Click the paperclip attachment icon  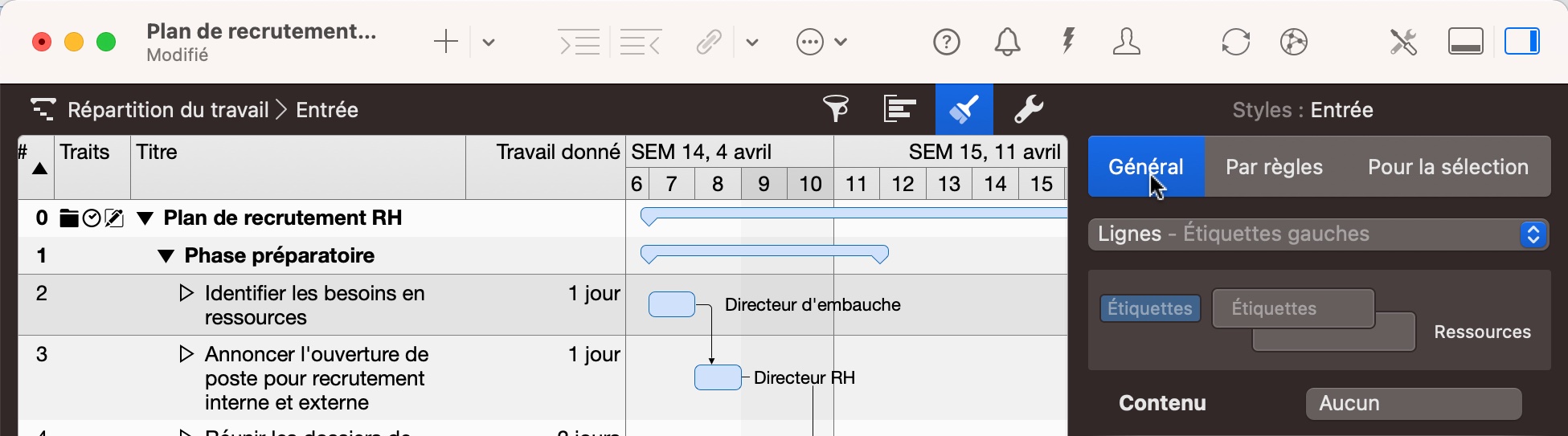pos(708,42)
